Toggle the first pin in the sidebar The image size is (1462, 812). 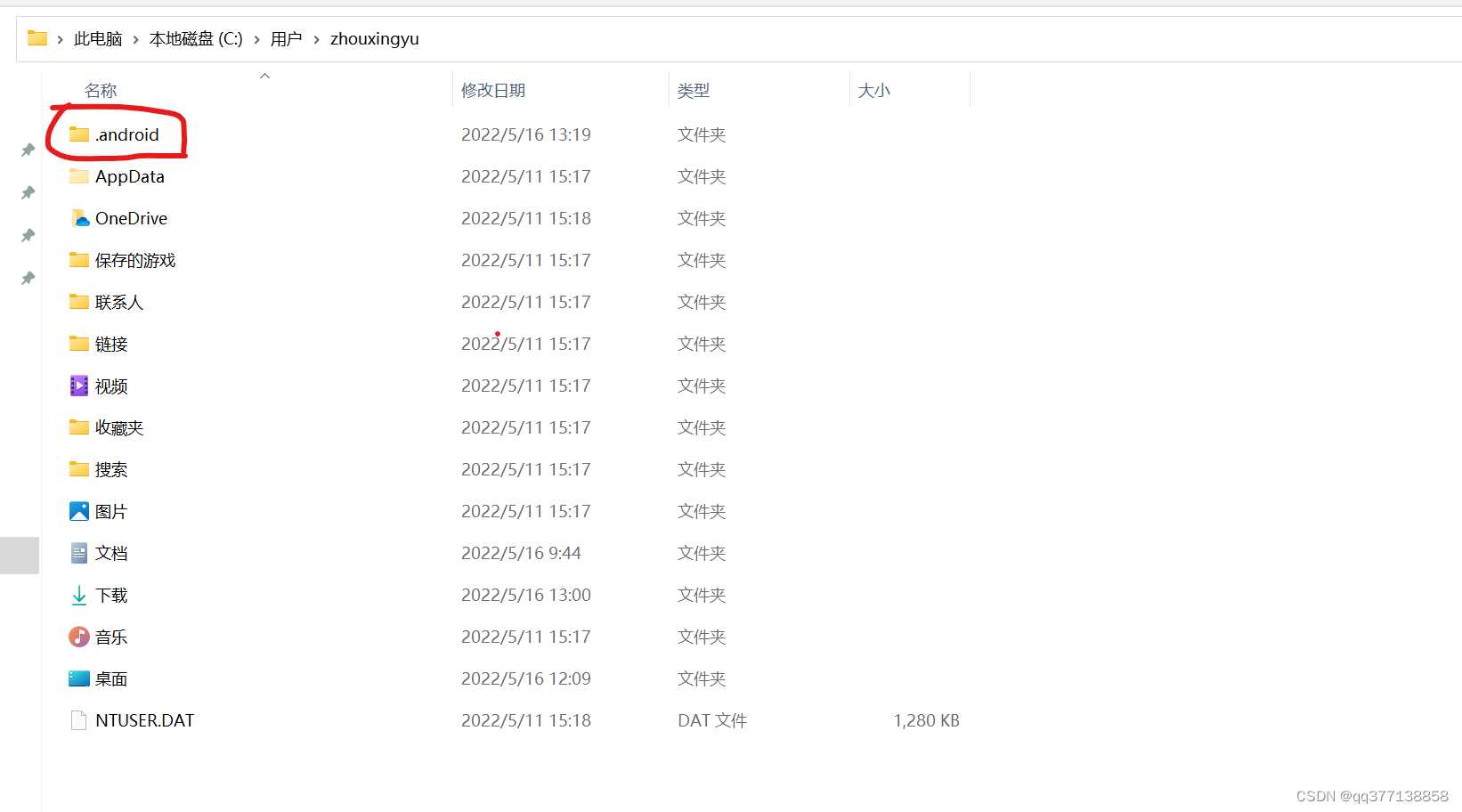[27, 150]
